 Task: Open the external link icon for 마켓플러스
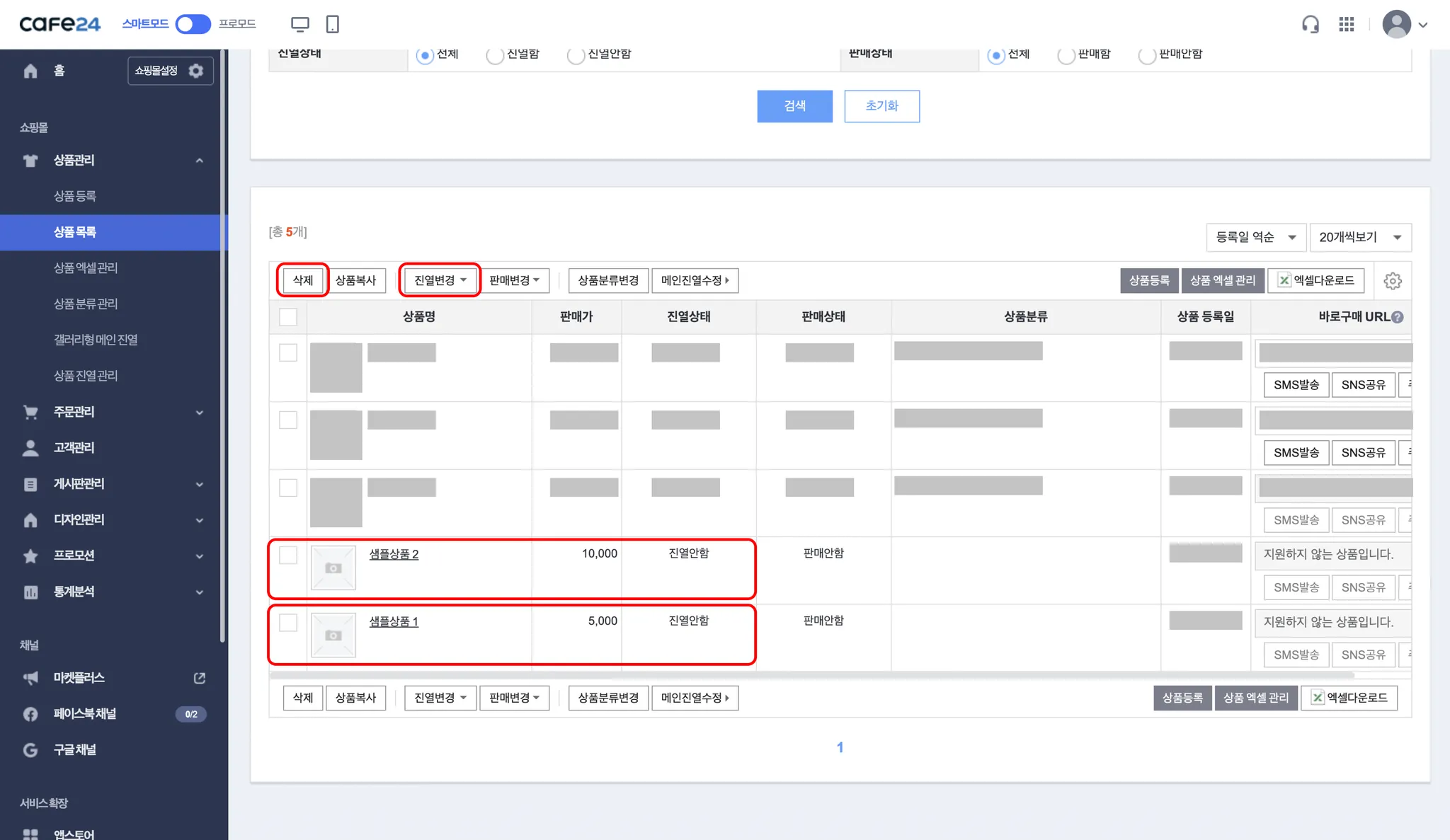pos(200,678)
